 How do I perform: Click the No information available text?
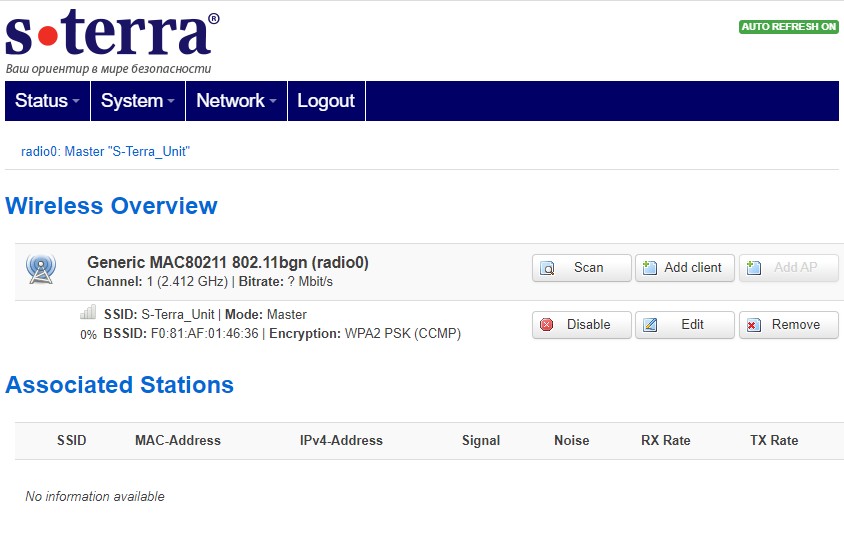click(x=95, y=496)
